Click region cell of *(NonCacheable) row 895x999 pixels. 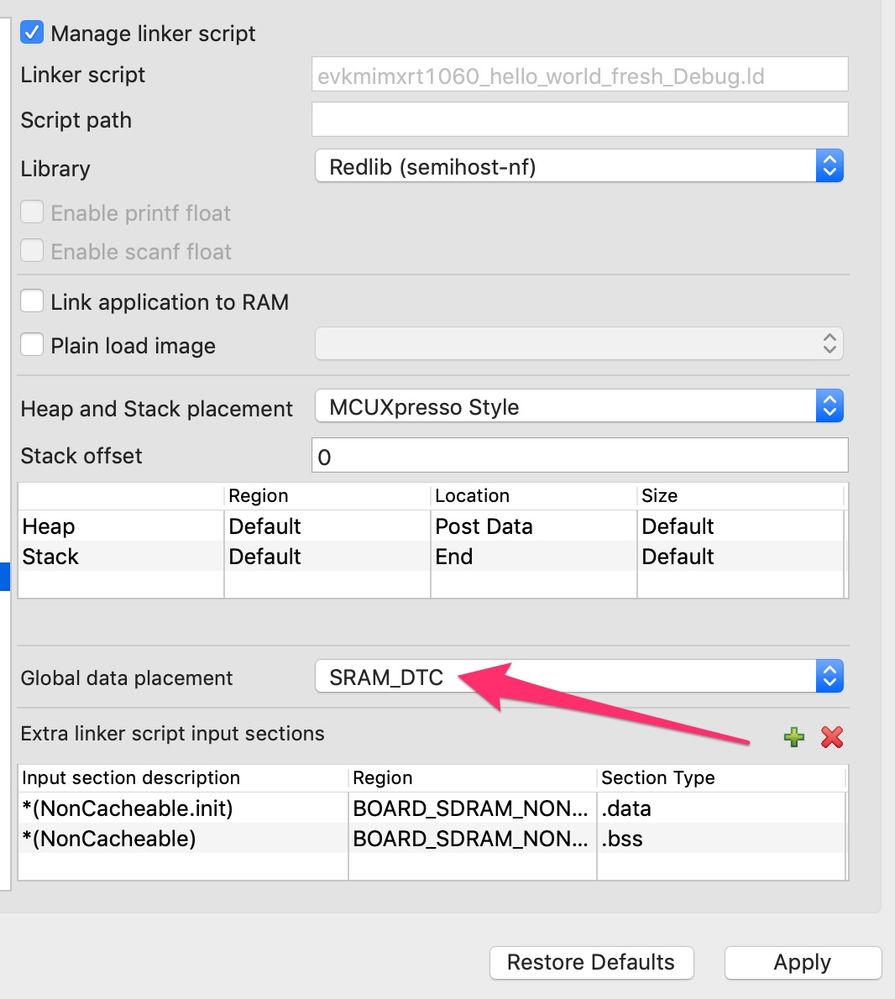pyautogui.click(x=471, y=838)
